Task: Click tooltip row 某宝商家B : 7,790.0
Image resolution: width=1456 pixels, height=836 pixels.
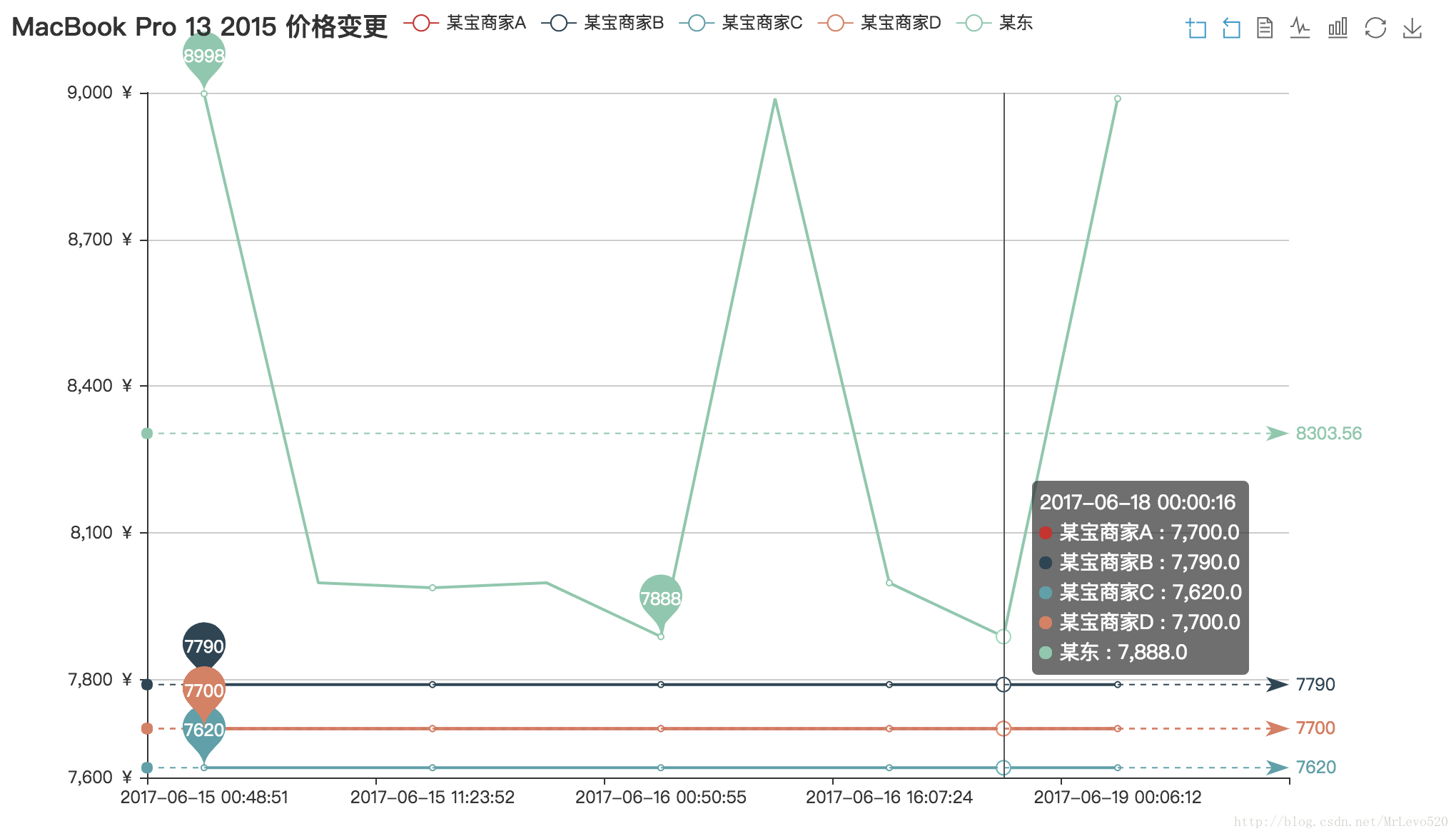Action: click(x=1140, y=562)
